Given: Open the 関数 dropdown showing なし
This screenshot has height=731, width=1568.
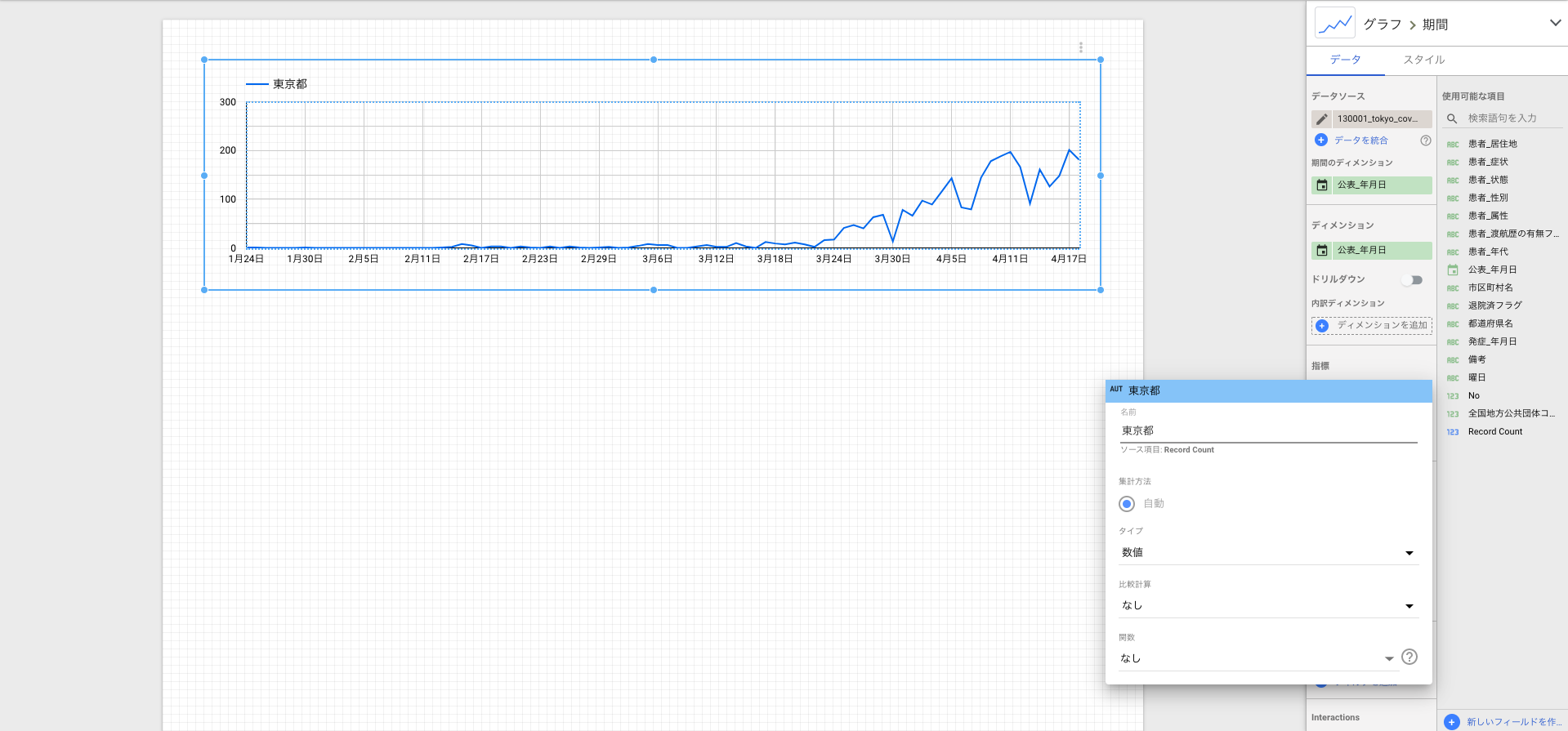Looking at the screenshot, I should tap(1258, 658).
